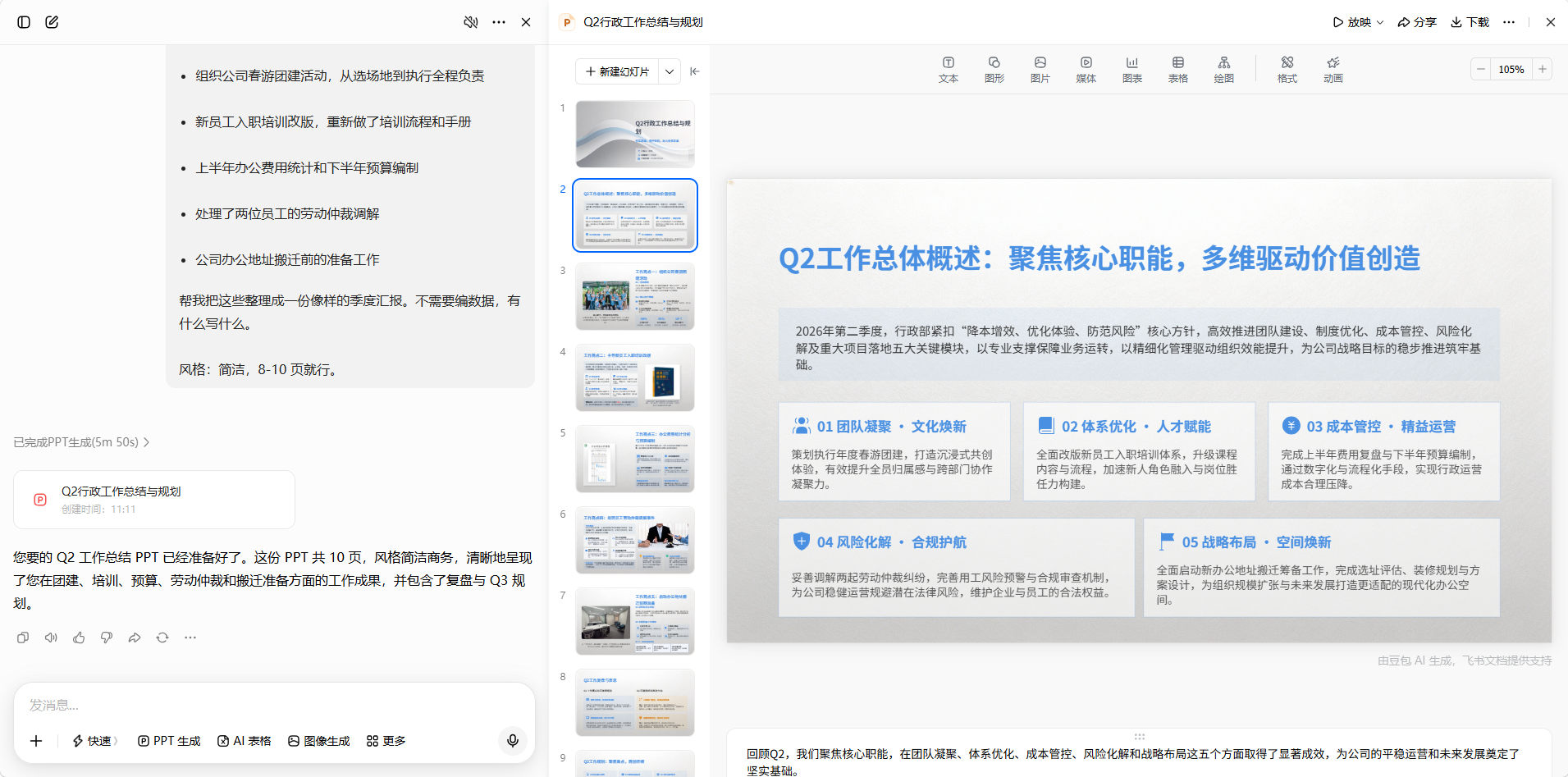Viewport: 1568px width, 777px height.
Task: Start a new chat with the compose icon
Action: (x=52, y=22)
